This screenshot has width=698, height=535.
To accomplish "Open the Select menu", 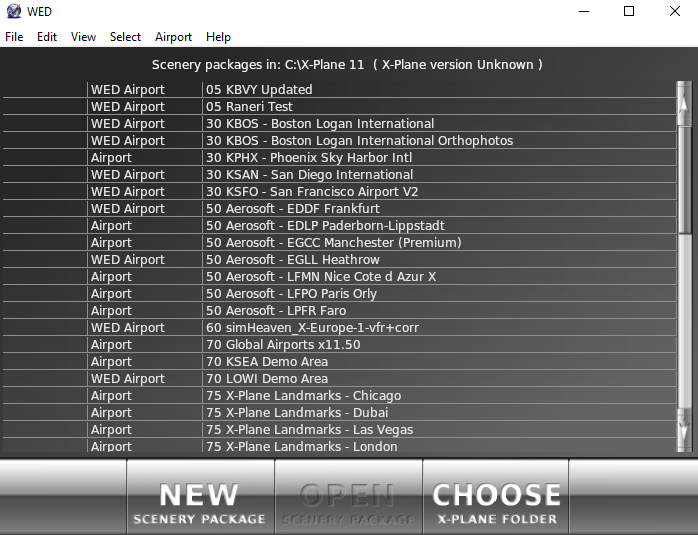I will 125,37.
